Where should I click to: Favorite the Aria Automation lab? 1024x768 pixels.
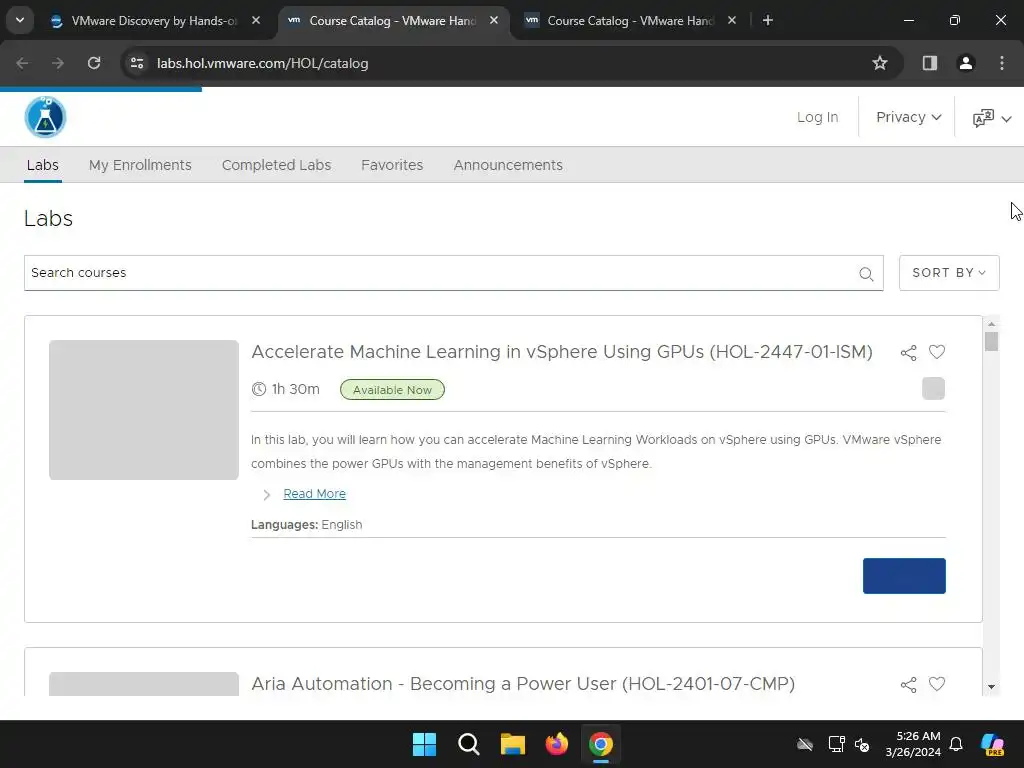click(937, 684)
